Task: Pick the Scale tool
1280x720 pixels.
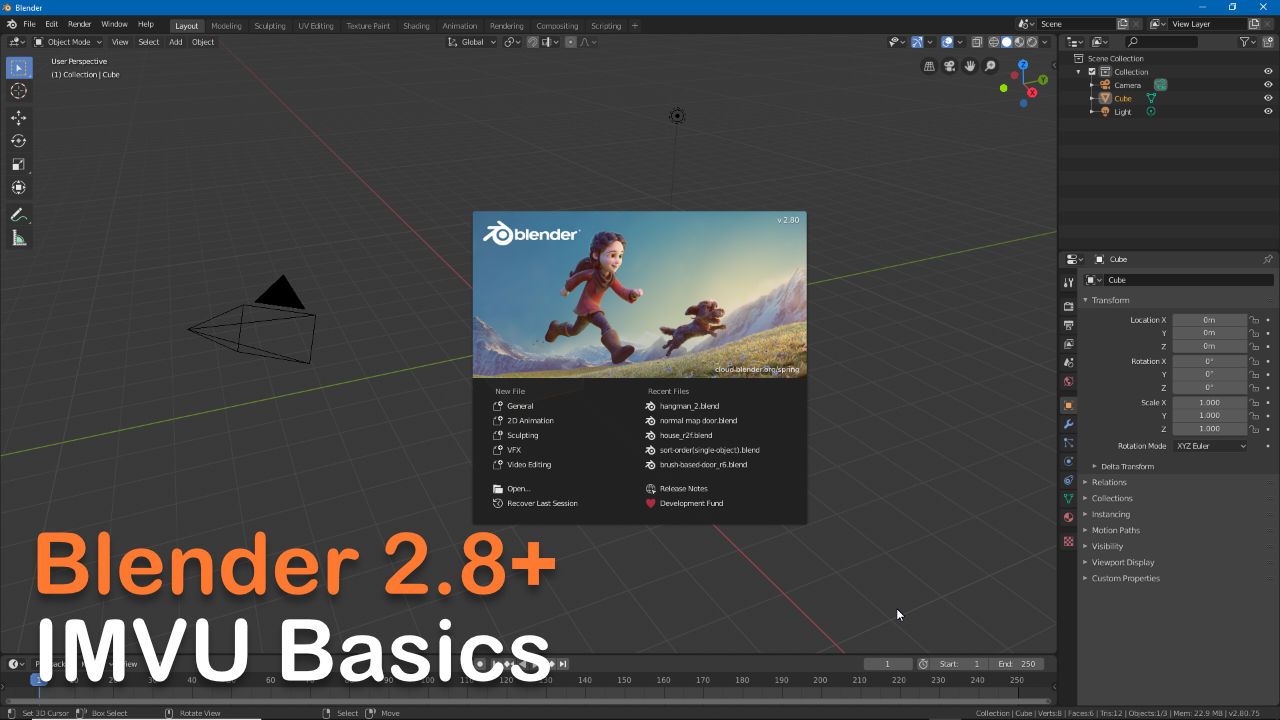Action: (19, 164)
